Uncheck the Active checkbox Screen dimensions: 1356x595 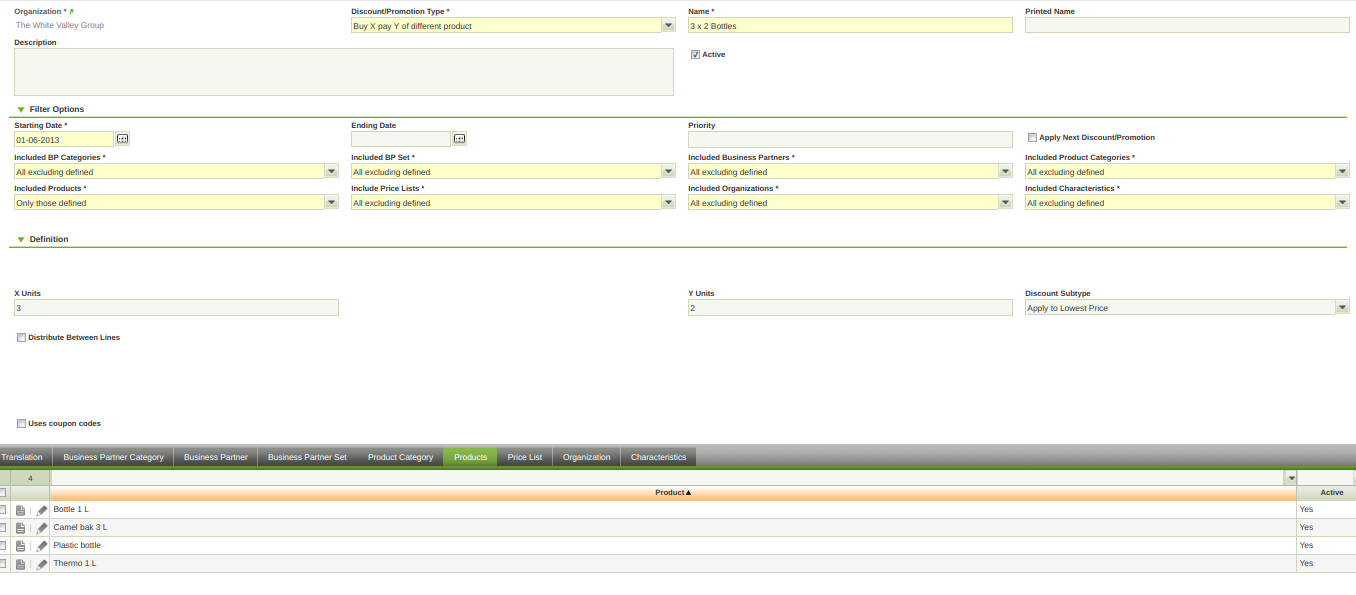695,55
